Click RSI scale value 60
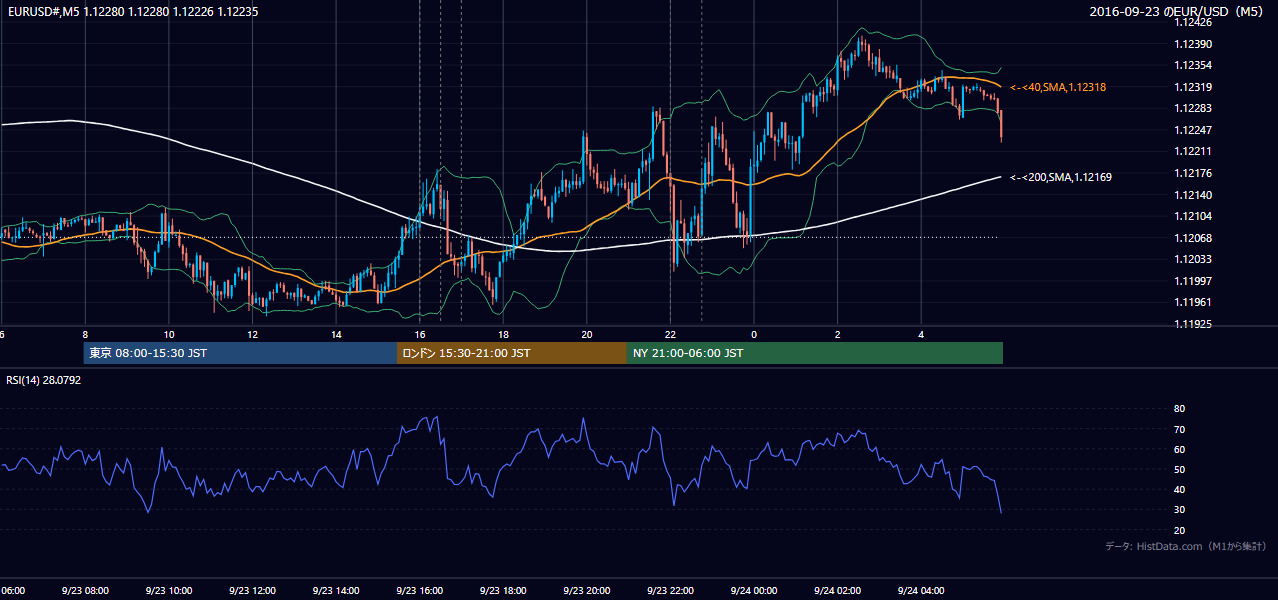 coord(1179,449)
